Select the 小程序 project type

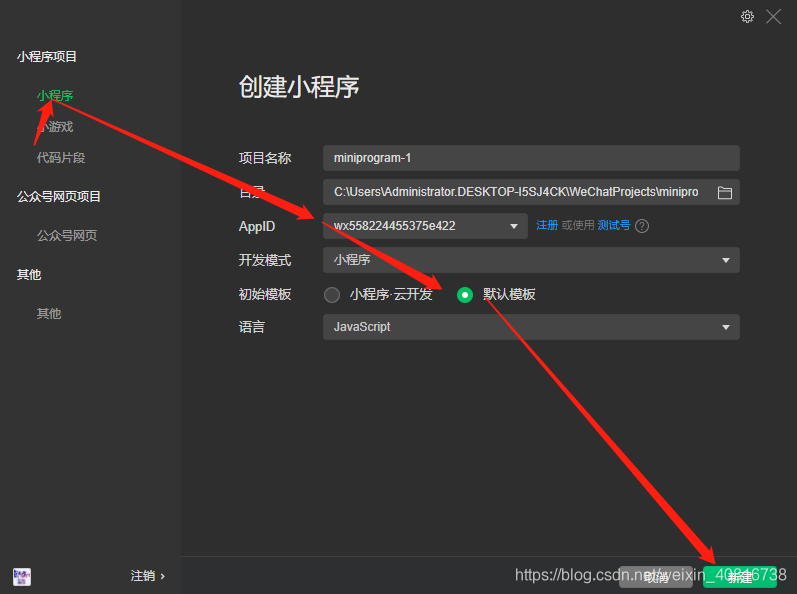pos(55,96)
